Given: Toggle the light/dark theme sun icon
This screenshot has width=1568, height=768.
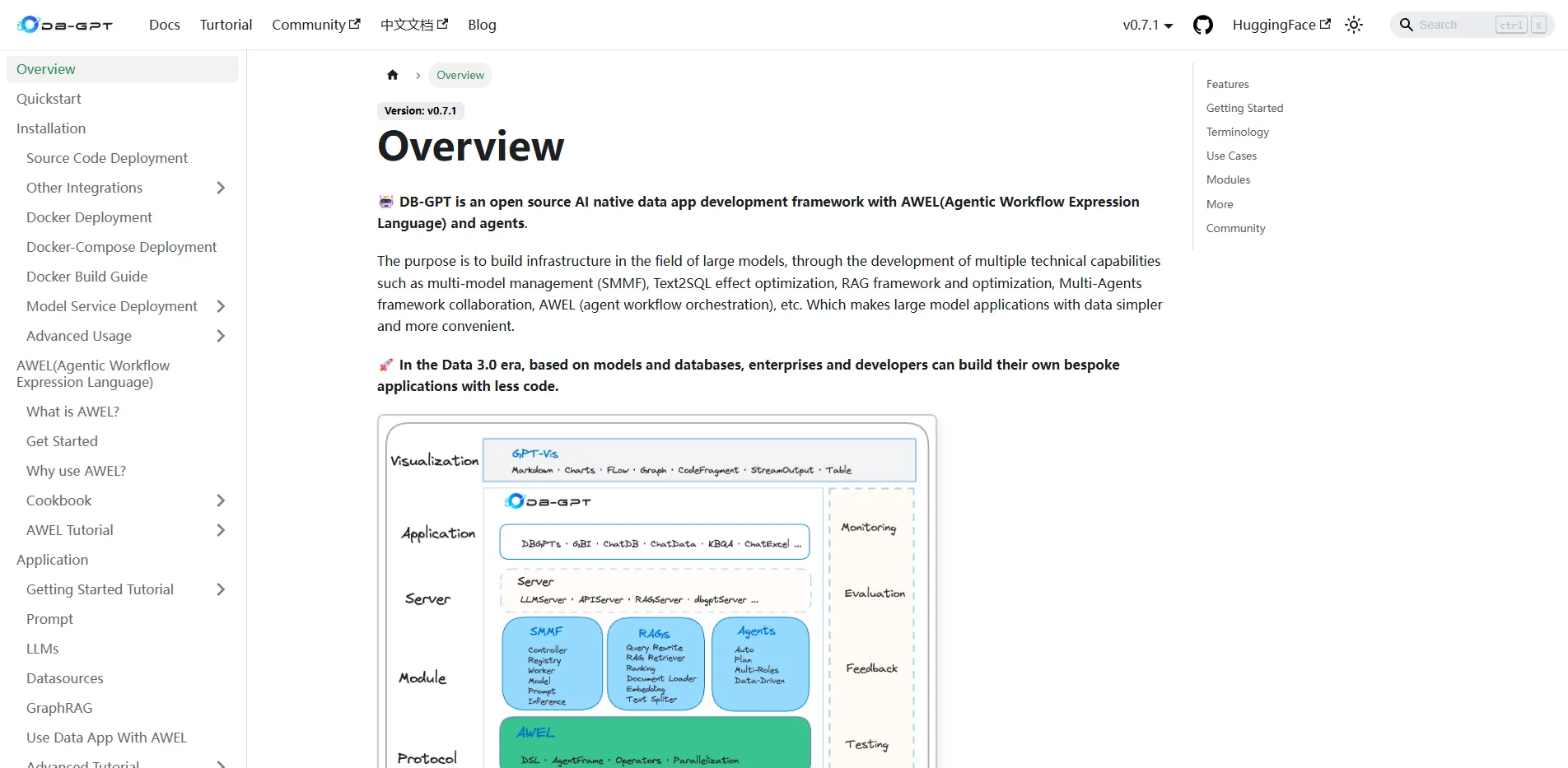Looking at the screenshot, I should click(x=1354, y=25).
